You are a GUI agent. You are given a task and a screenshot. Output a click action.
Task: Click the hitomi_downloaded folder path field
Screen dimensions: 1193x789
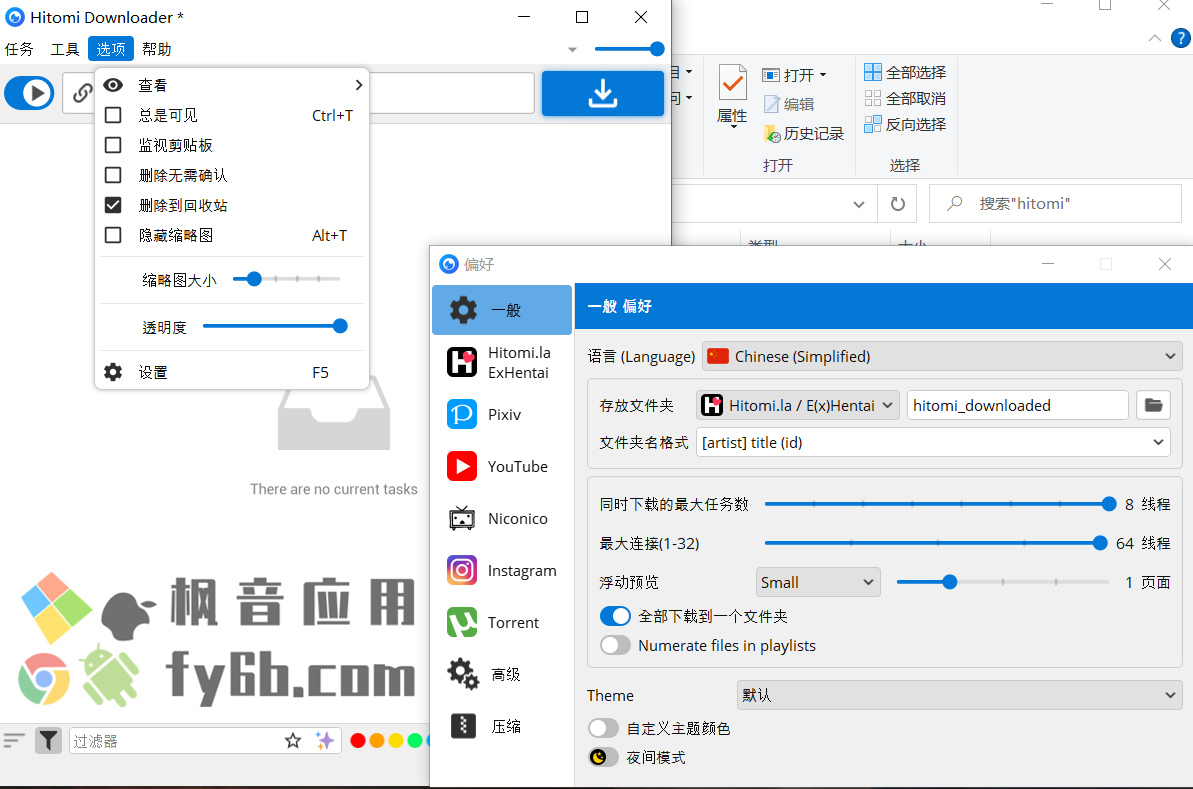[x=1017, y=406]
